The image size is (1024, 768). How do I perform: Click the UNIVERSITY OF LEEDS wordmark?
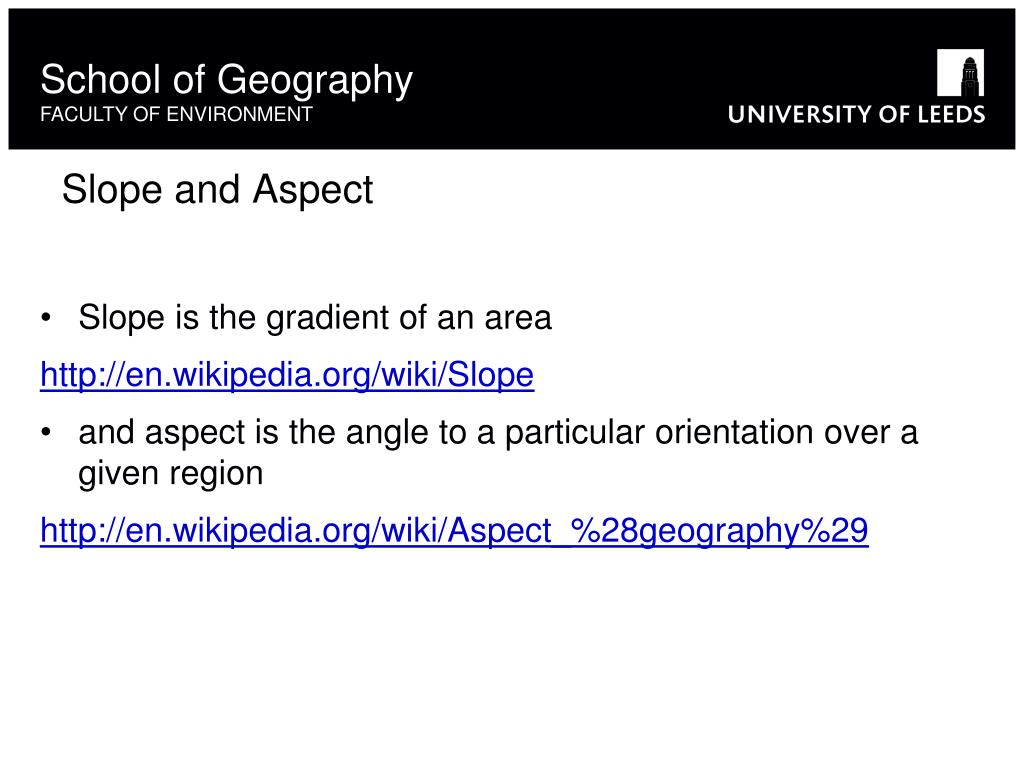[x=856, y=114]
